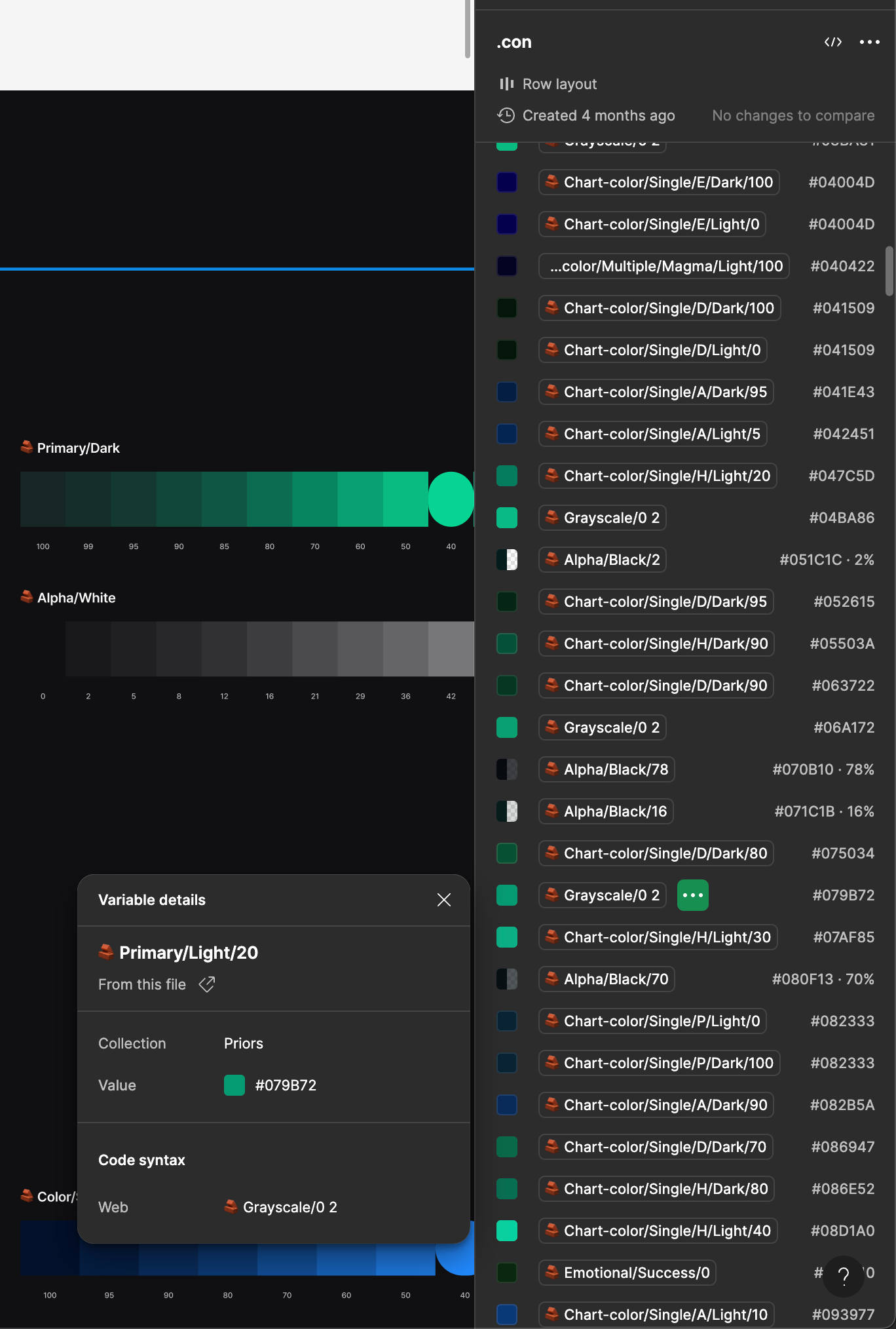This screenshot has height=1329, width=896.
Task: Select the Primary/Dark 40 circular swatch
Action: 451,499
